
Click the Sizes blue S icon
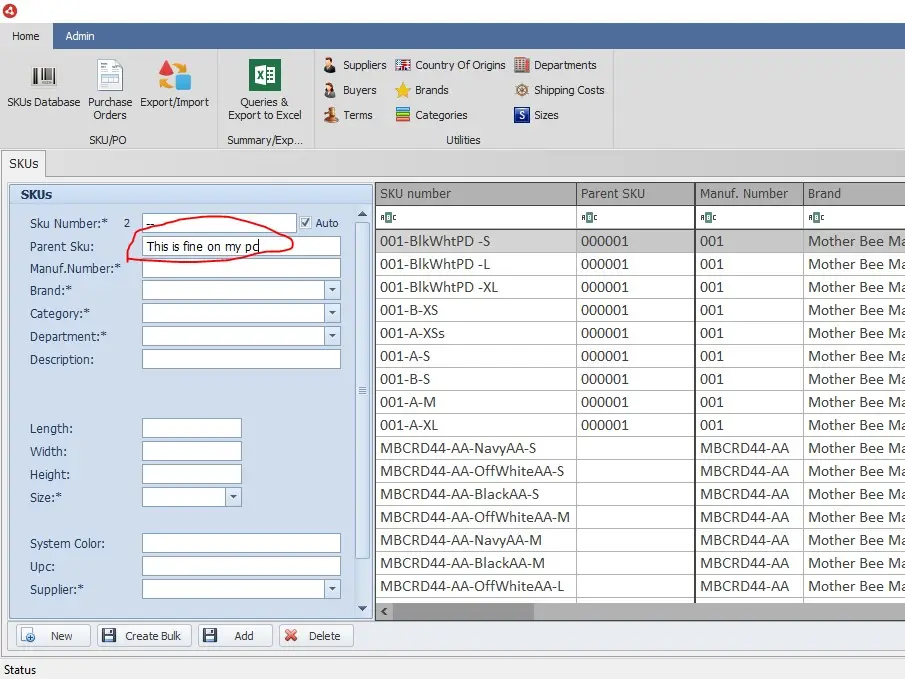pyautogui.click(x=522, y=115)
